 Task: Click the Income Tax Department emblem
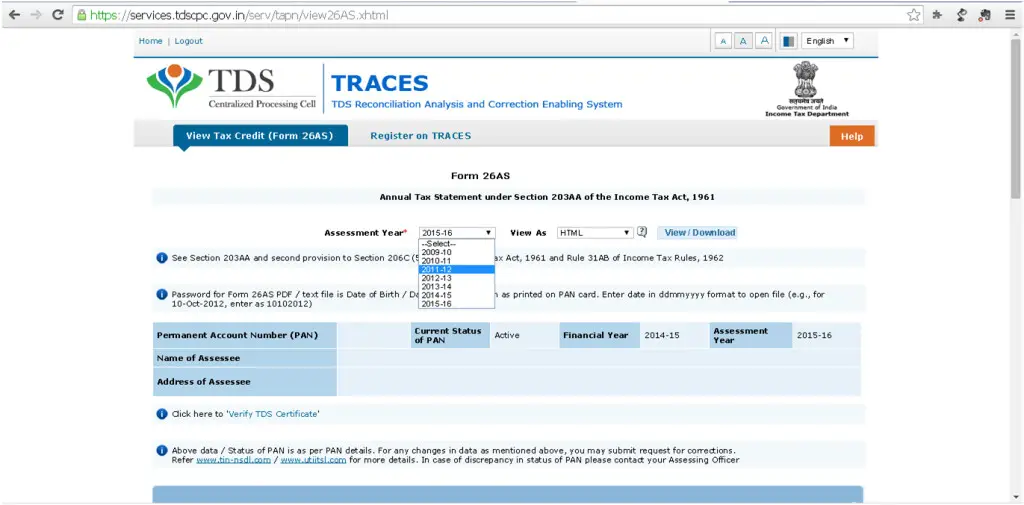tap(807, 90)
